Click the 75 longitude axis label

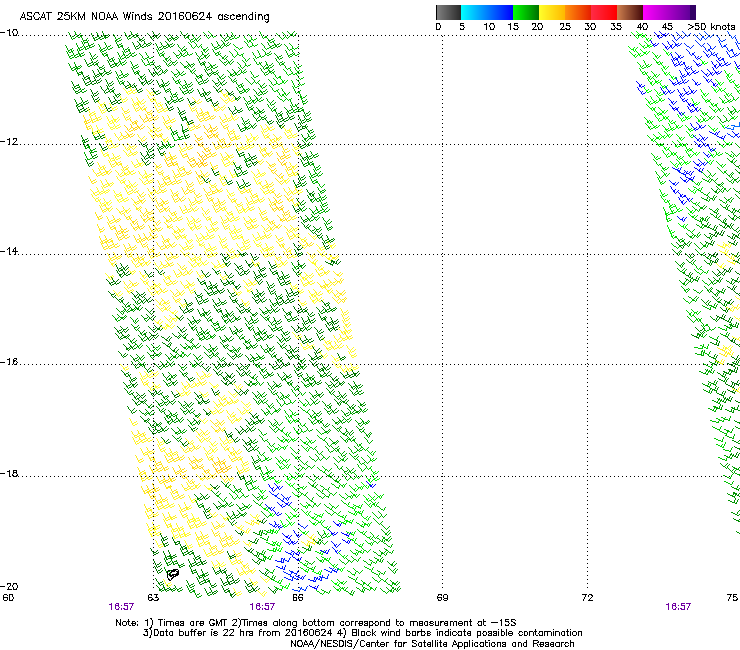pos(732,598)
